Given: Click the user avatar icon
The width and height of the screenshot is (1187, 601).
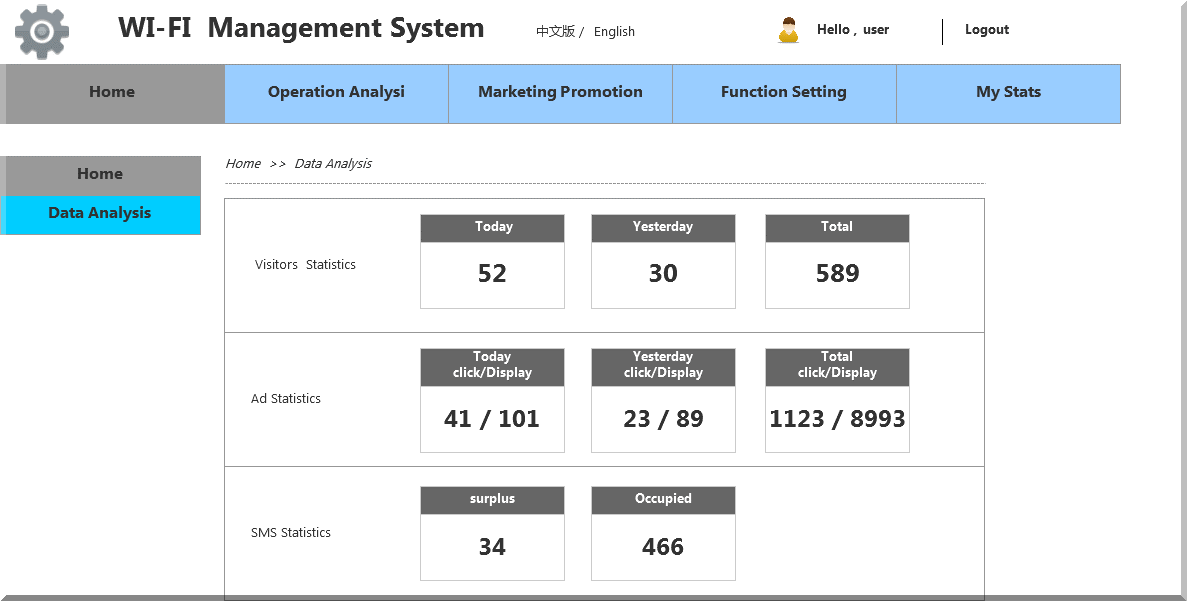Looking at the screenshot, I should 788,31.
